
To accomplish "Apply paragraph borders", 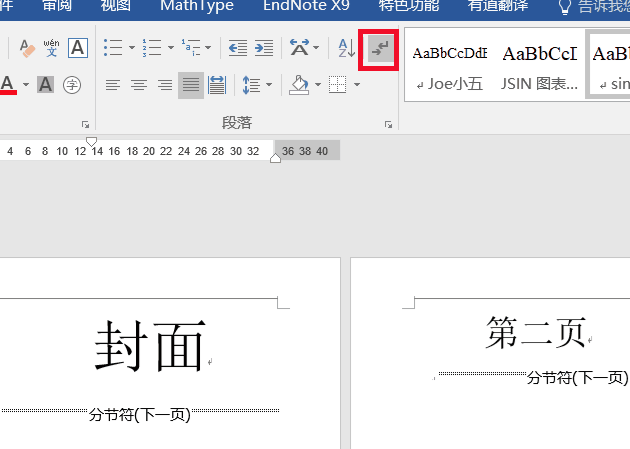I will [x=338, y=85].
